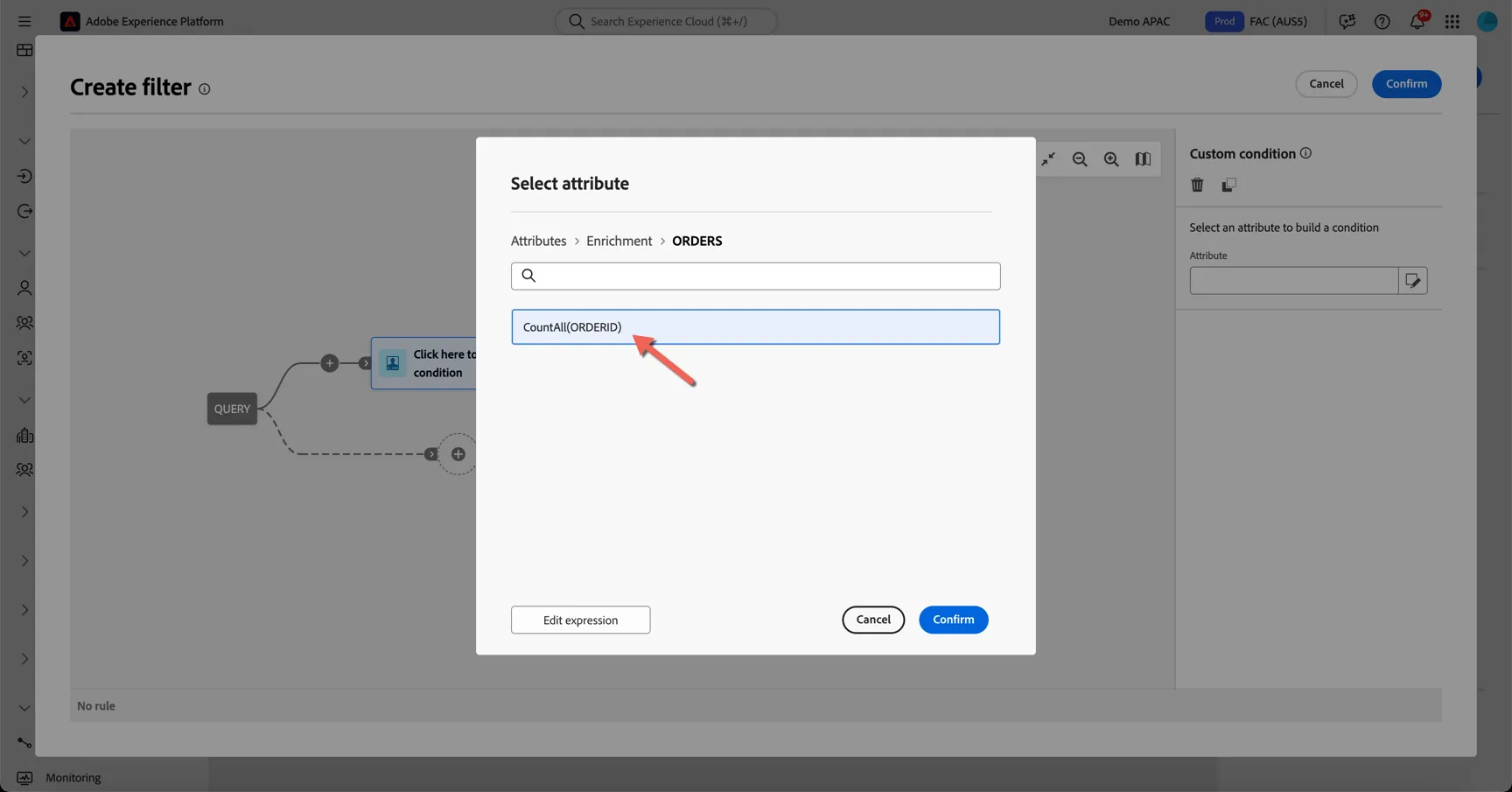The height and width of the screenshot is (792, 1512).
Task: Go to Enrichment in the breadcrumb
Action: [x=619, y=241]
